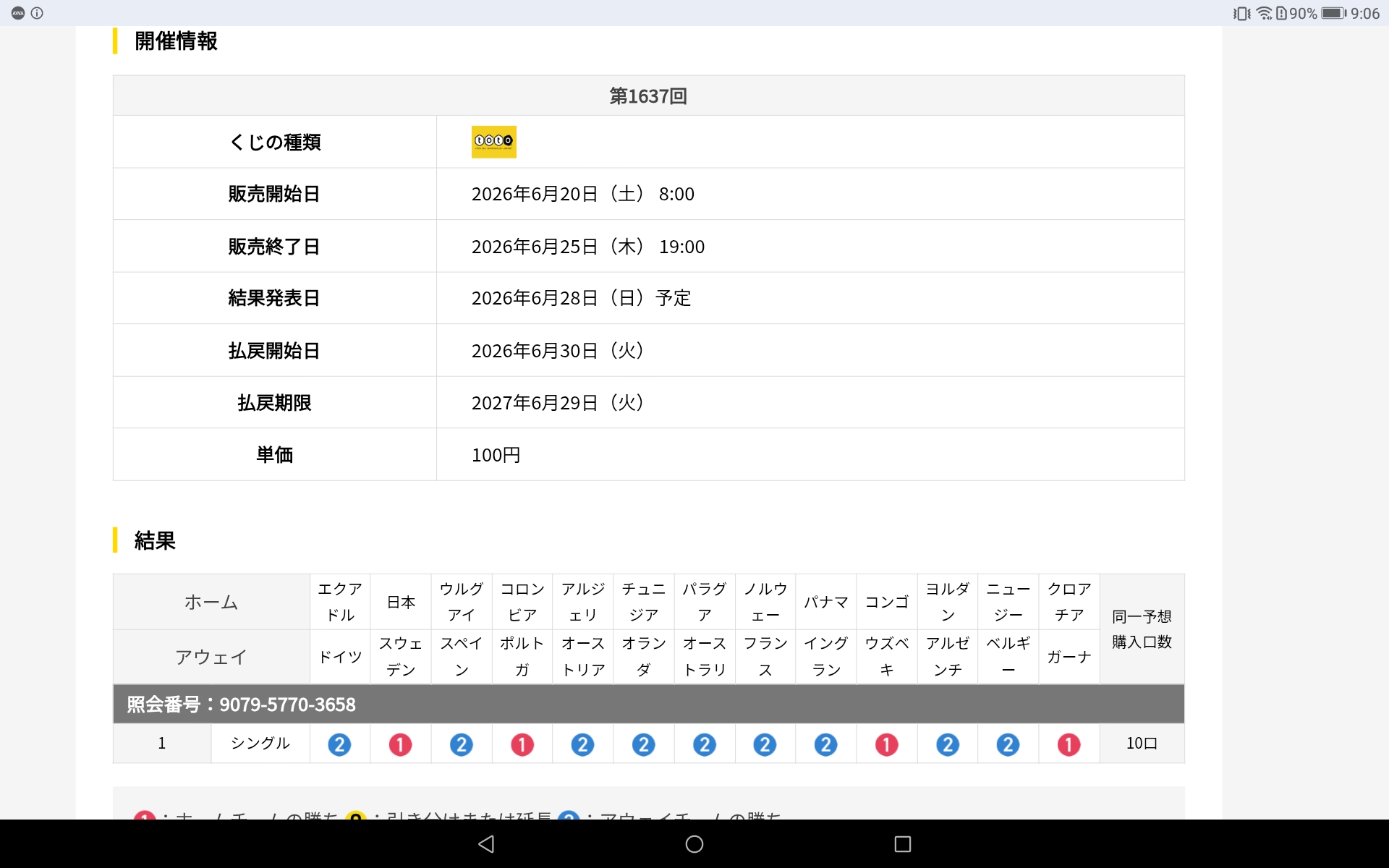Click the スウェデン away team cell
The image size is (1389, 868).
coord(401,657)
